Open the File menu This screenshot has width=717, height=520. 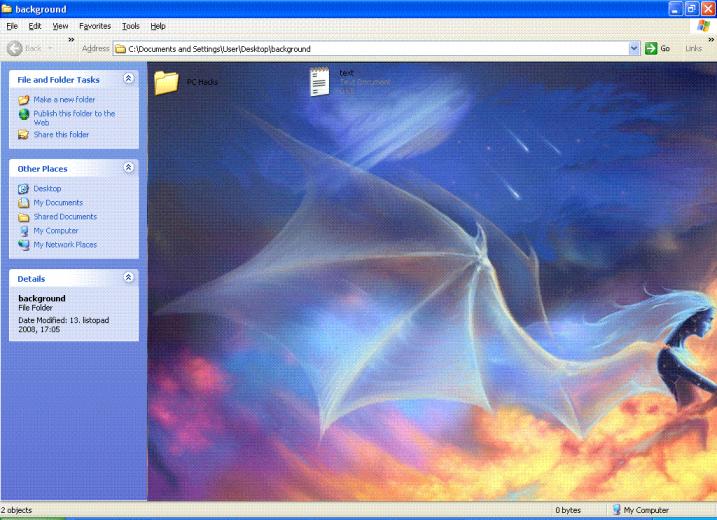[x=12, y=26]
